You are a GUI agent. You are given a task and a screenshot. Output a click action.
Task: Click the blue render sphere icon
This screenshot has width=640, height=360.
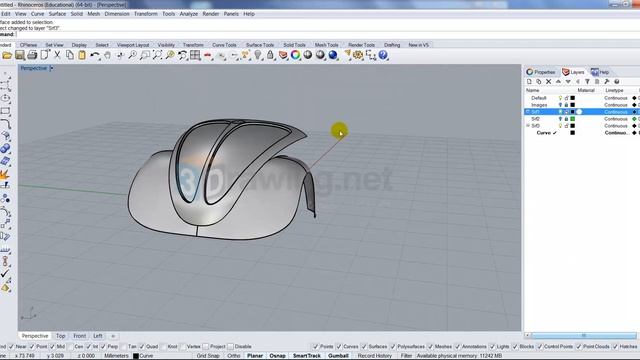coord(333,55)
